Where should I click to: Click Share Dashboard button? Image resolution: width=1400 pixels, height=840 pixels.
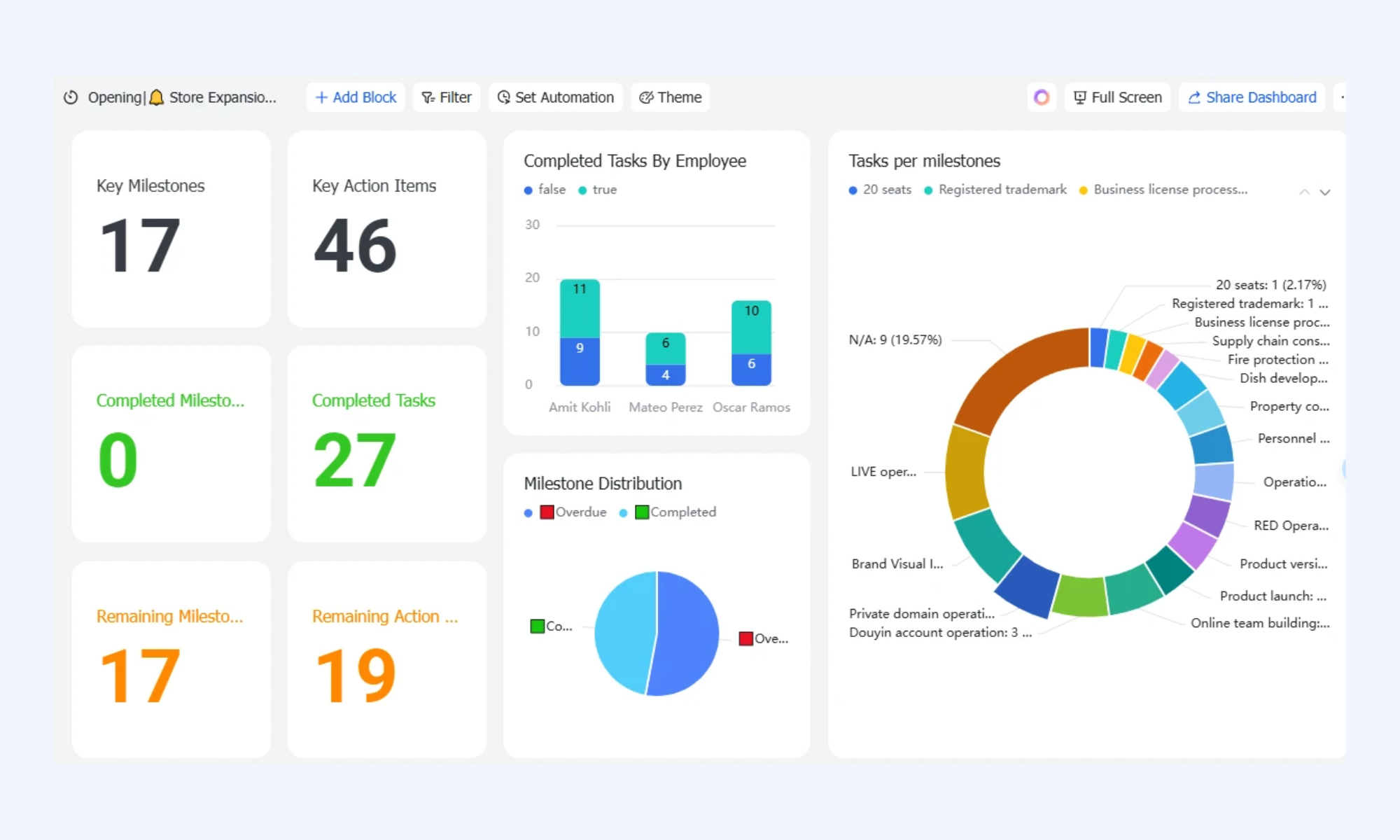pyautogui.click(x=1252, y=97)
